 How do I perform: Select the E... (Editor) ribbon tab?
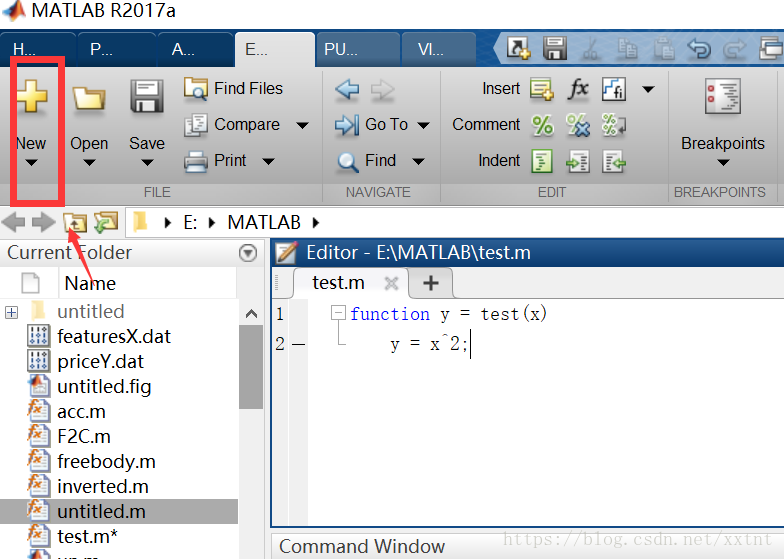click(x=274, y=50)
